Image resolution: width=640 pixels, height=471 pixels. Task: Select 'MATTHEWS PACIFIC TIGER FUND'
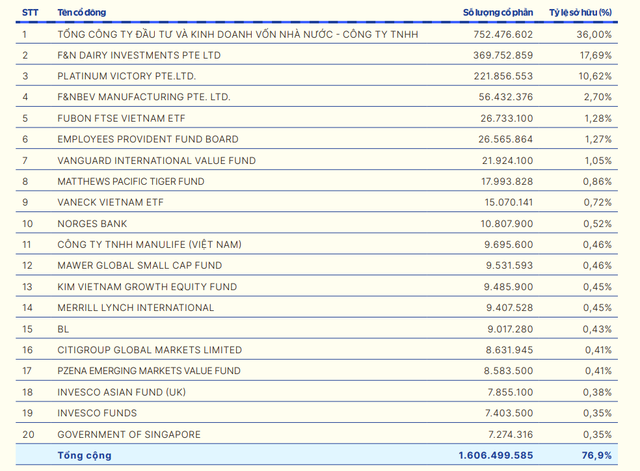click(131, 181)
